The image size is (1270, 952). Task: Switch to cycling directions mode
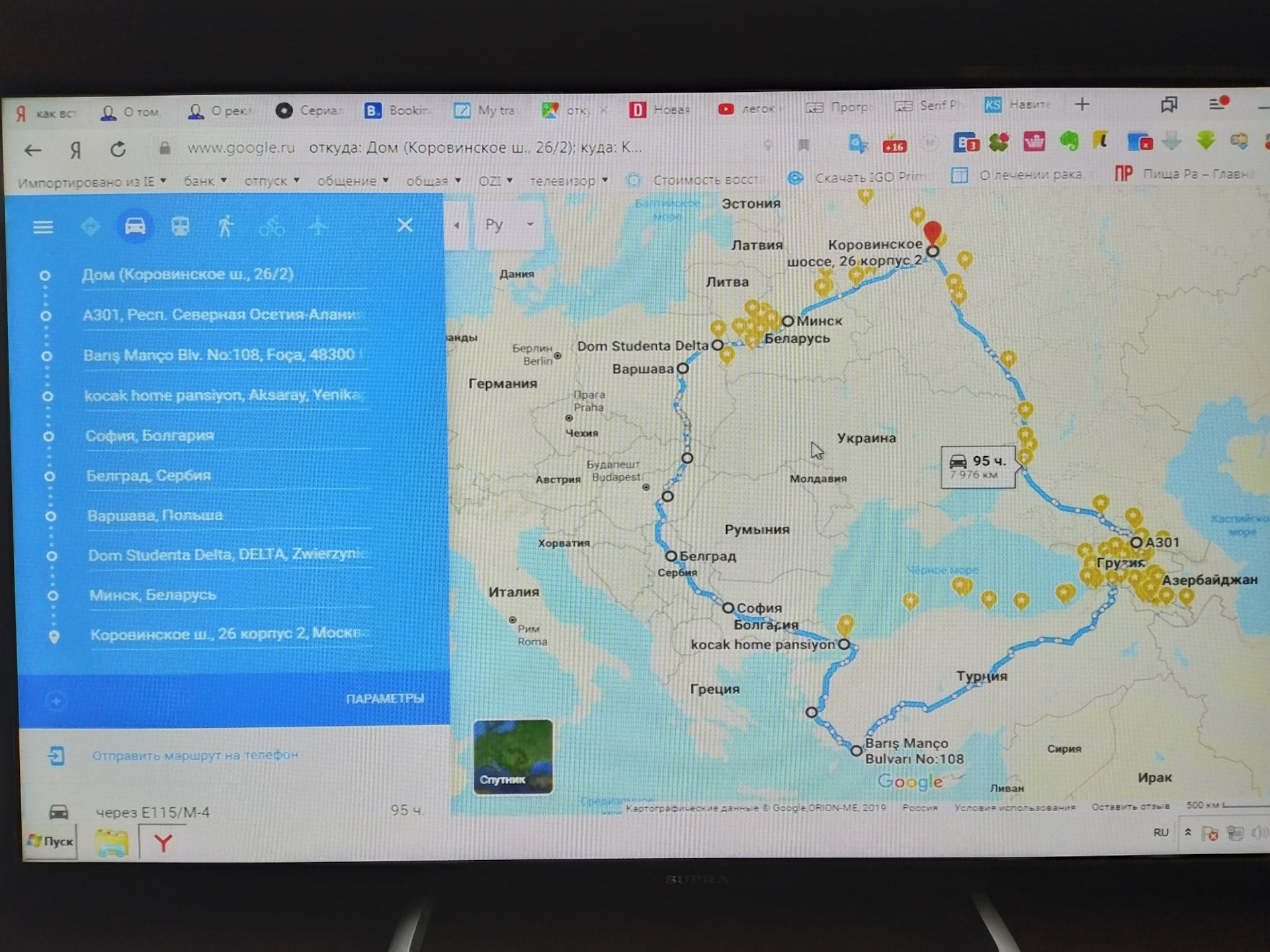[271, 227]
